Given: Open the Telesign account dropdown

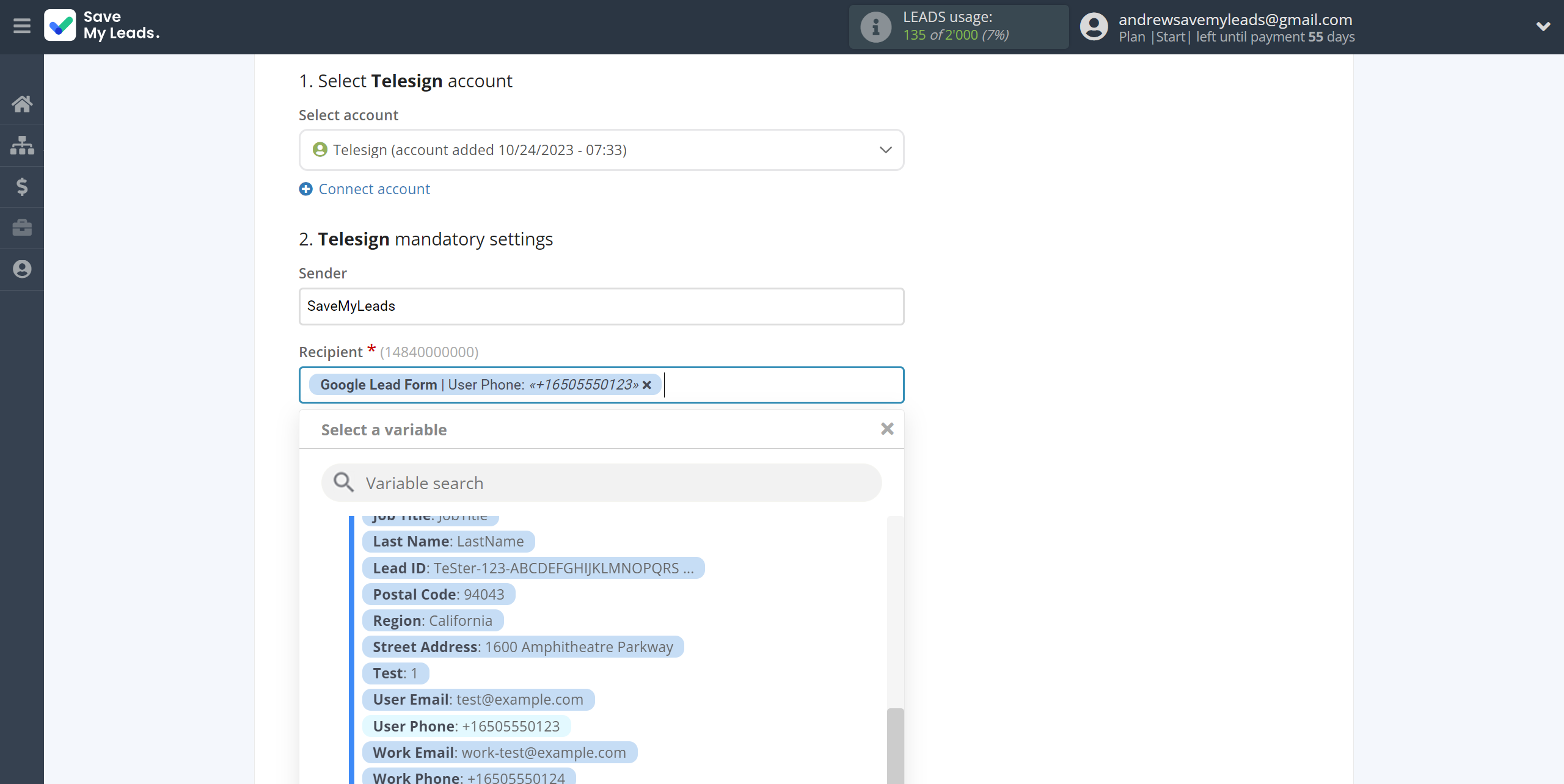Looking at the screenshot, I should pyautogui.click(x=601, y=150).
